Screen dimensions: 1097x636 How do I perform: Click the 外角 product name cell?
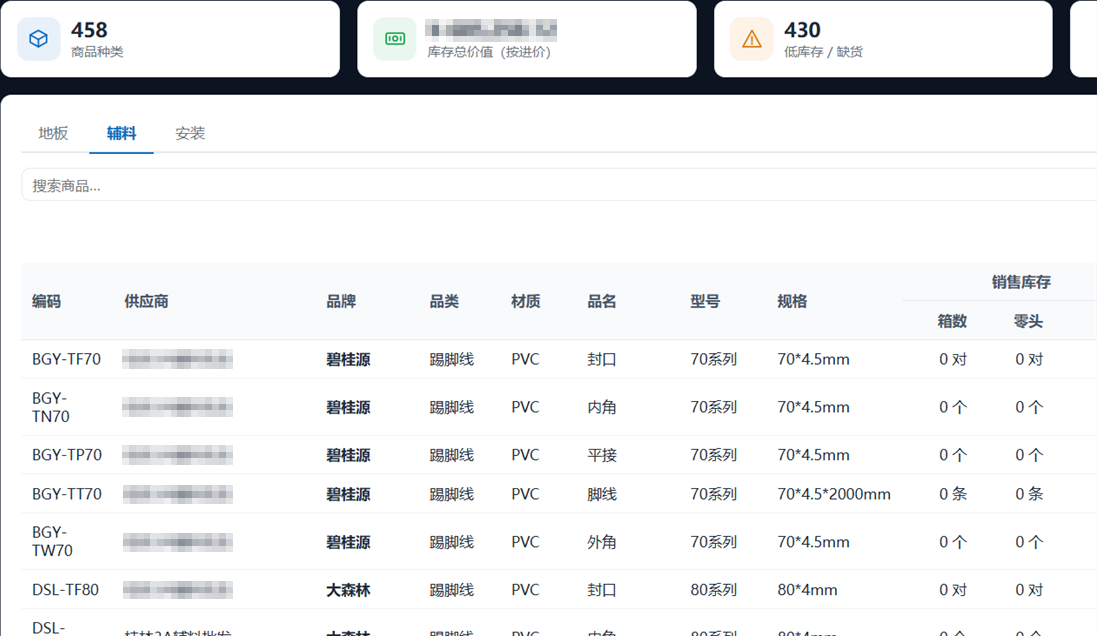click(602, 542)
